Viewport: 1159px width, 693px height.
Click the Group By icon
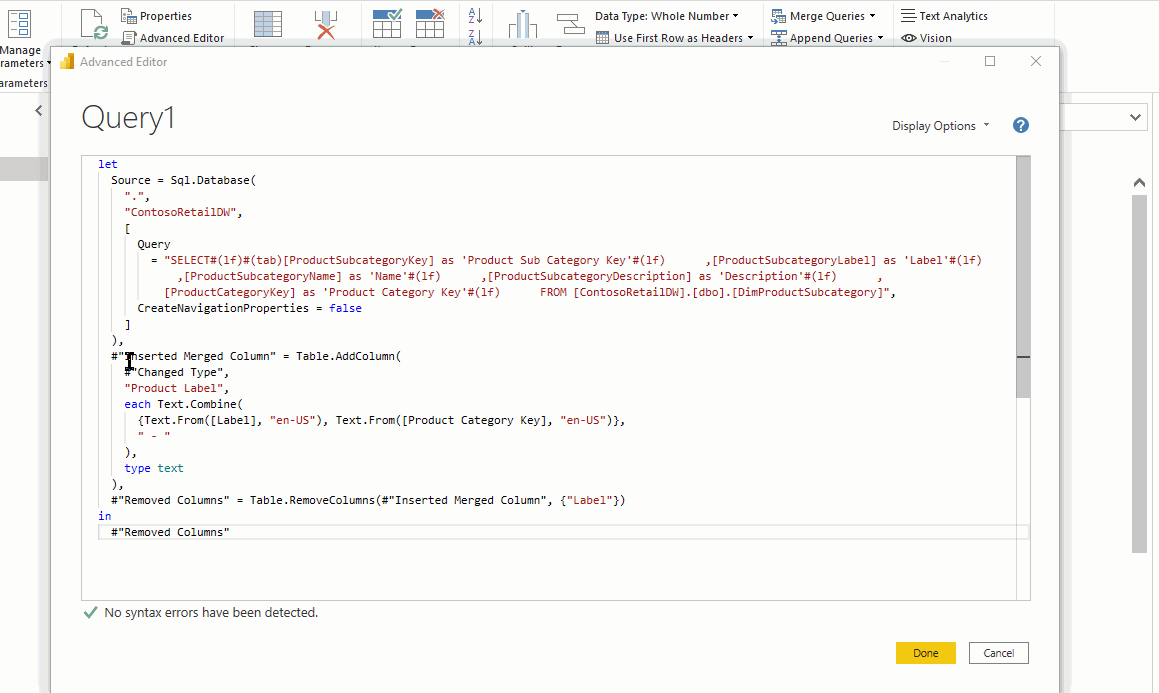(x=570, y=24)
